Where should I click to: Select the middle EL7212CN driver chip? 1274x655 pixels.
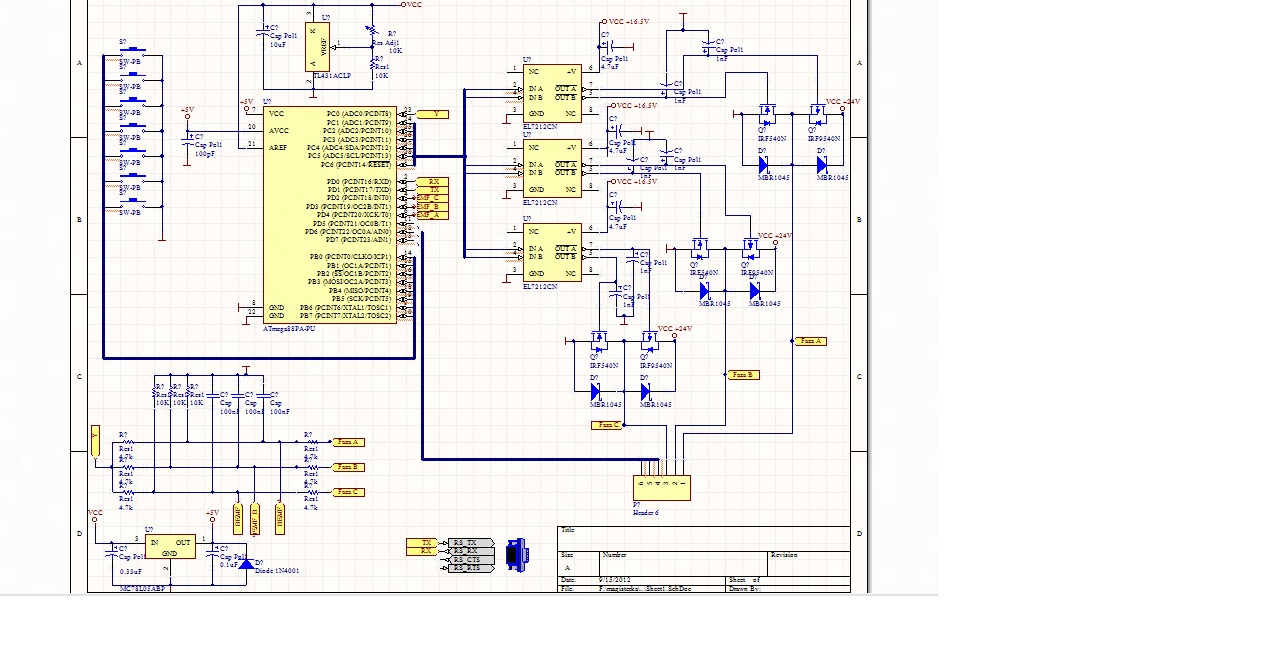pyautogui.click(x=551, y=169)
